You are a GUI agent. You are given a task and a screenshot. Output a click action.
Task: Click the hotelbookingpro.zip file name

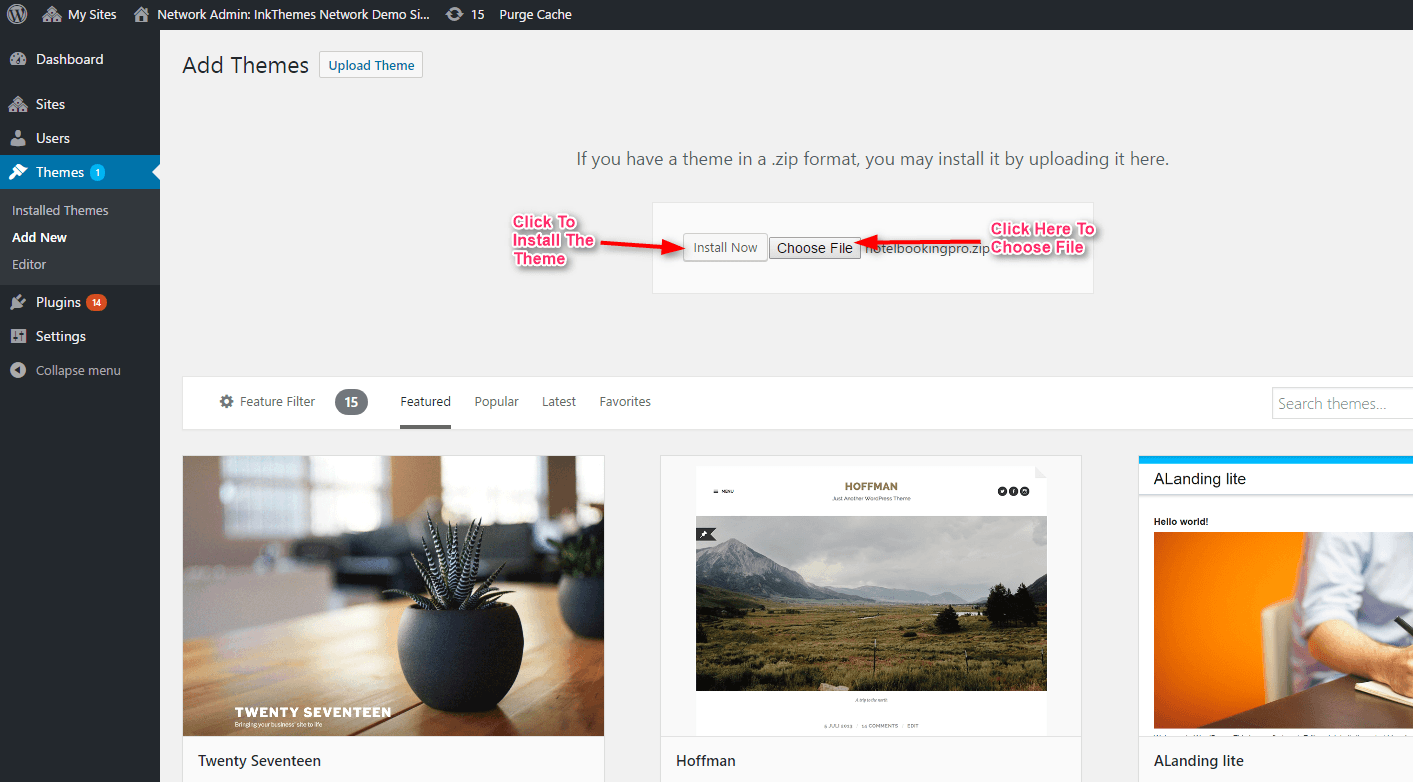coord(927,248)
